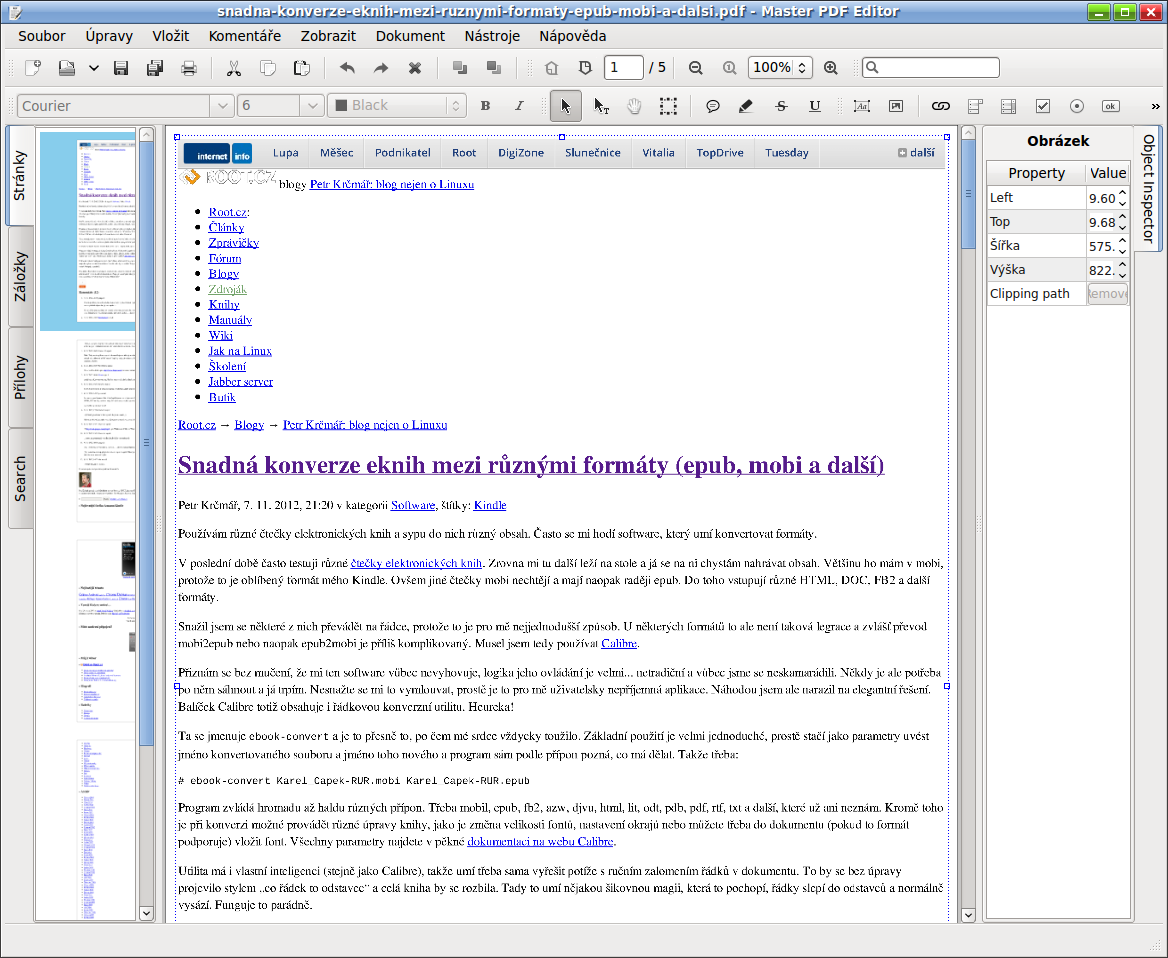Delete the selected object with X icon
The image size is (1168, 958).
(x=415, y=68)
